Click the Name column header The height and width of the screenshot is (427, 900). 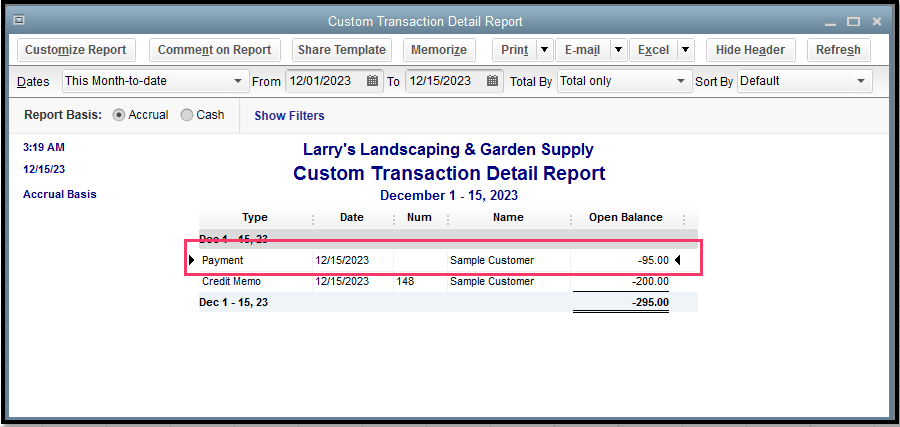pyautogui.click(x=508, y=218)
